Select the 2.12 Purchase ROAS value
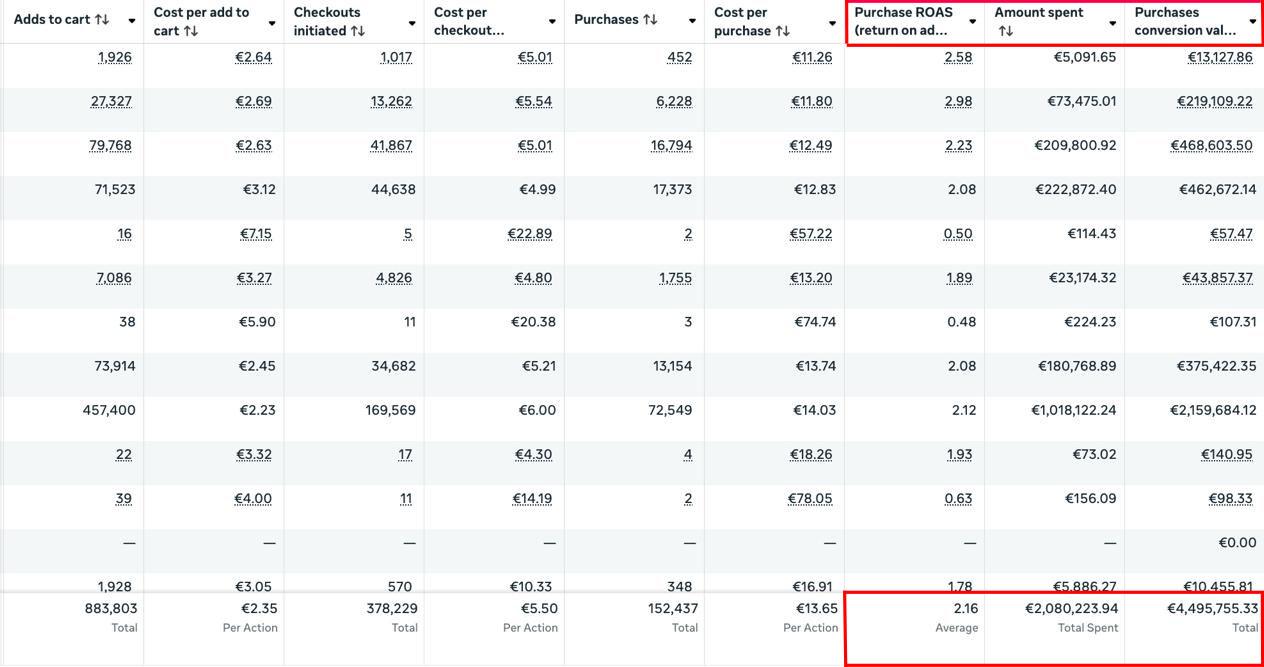 pyautogui.click(x=962, y=410)
